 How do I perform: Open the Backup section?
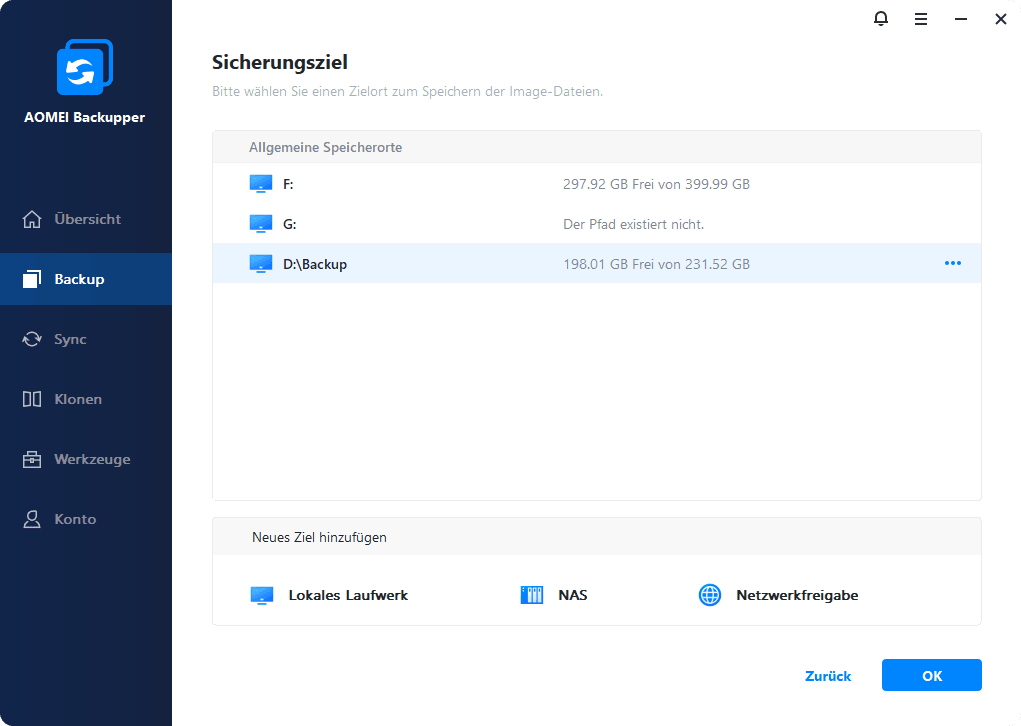(x=86, y=279)
